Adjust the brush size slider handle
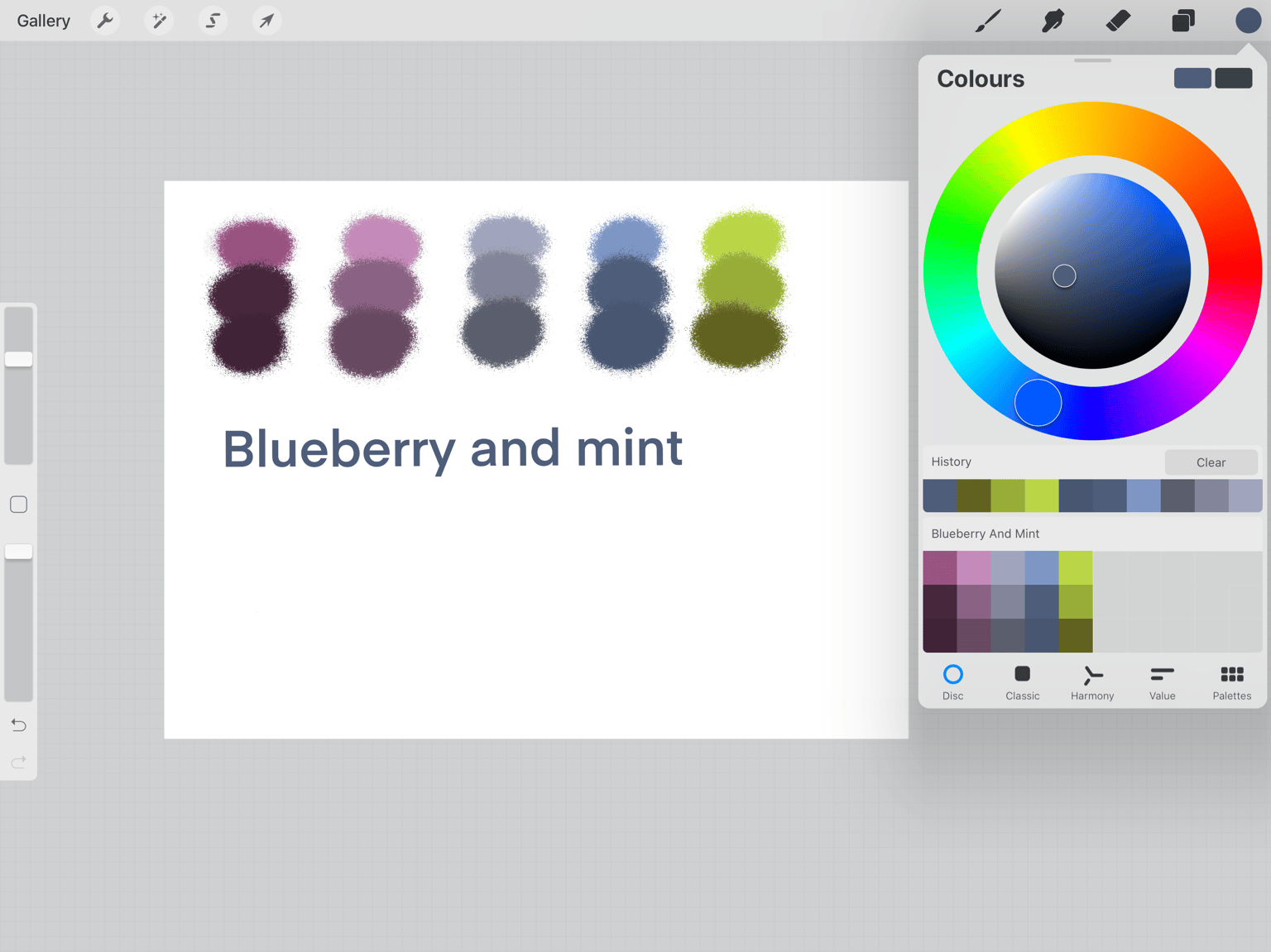 pyautogui.click(x=18, y=359)
